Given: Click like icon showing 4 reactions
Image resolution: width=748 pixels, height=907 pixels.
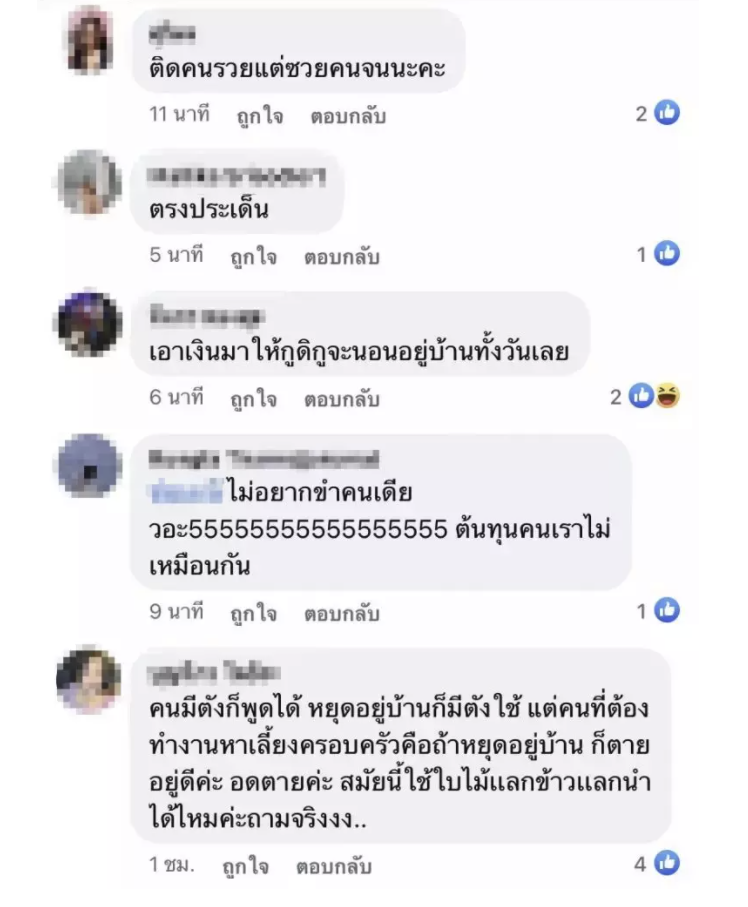Looking at the screenshot, I should (667, 863).
